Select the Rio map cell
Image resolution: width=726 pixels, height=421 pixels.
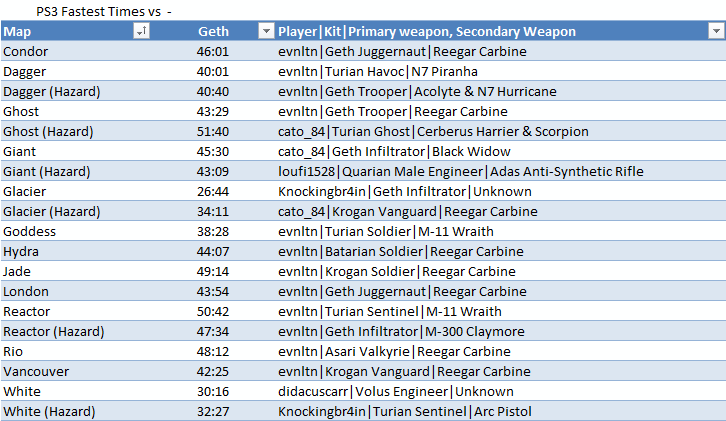76,351
